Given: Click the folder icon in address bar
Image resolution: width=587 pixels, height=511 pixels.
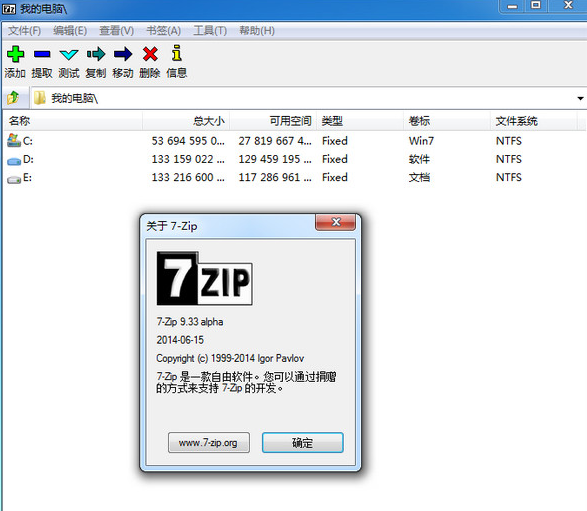Looking at the screenshot, I should point(40,98).
